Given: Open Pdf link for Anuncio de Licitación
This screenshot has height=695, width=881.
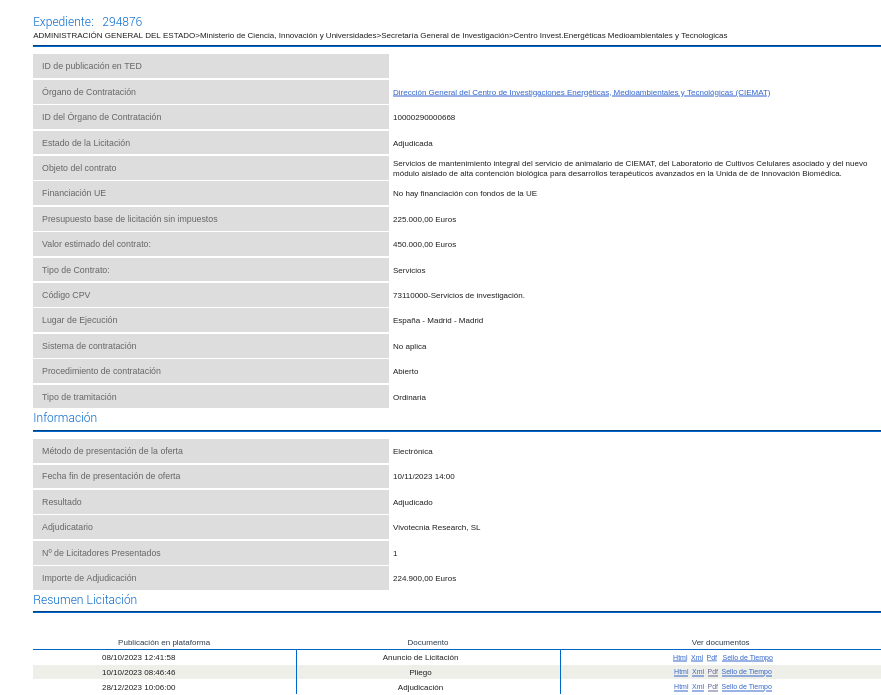Looking at the screenshot, I should (712, 657).
